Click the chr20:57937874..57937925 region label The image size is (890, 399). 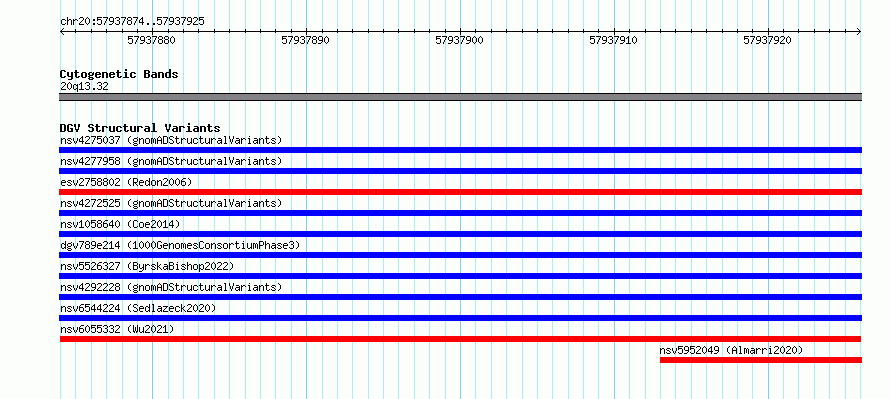[x=132, y=22]
